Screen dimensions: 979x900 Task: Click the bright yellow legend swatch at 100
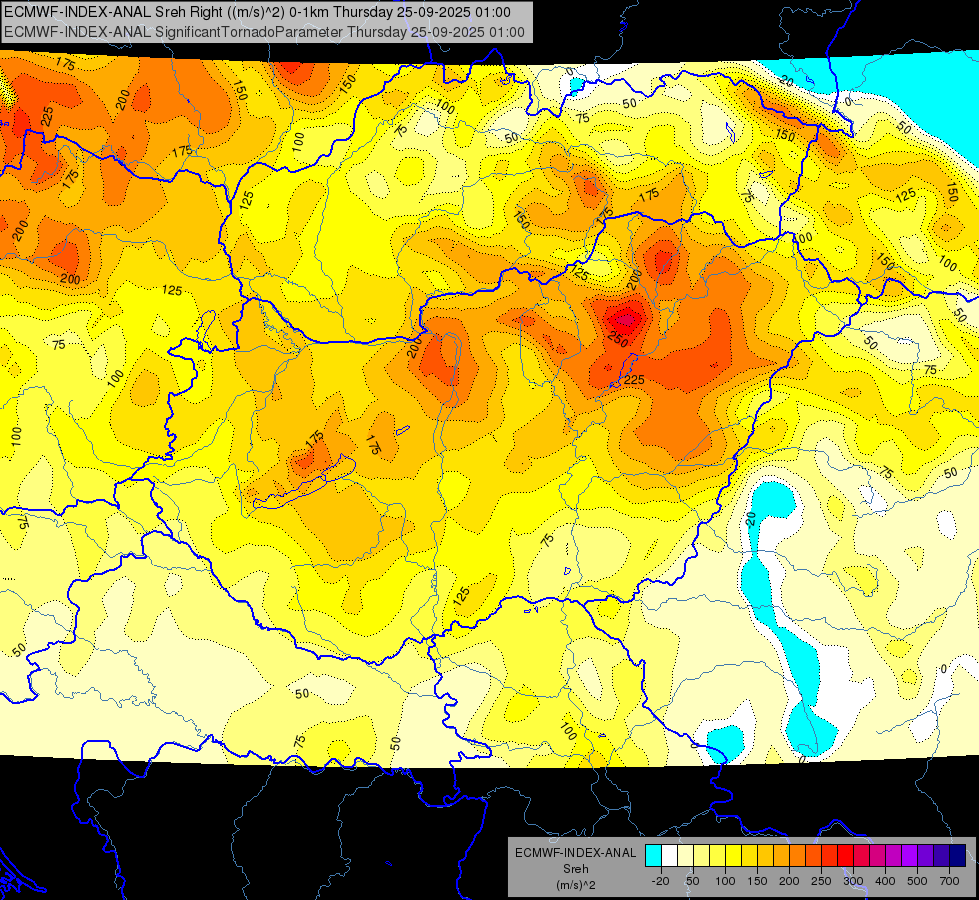point(734,856)
